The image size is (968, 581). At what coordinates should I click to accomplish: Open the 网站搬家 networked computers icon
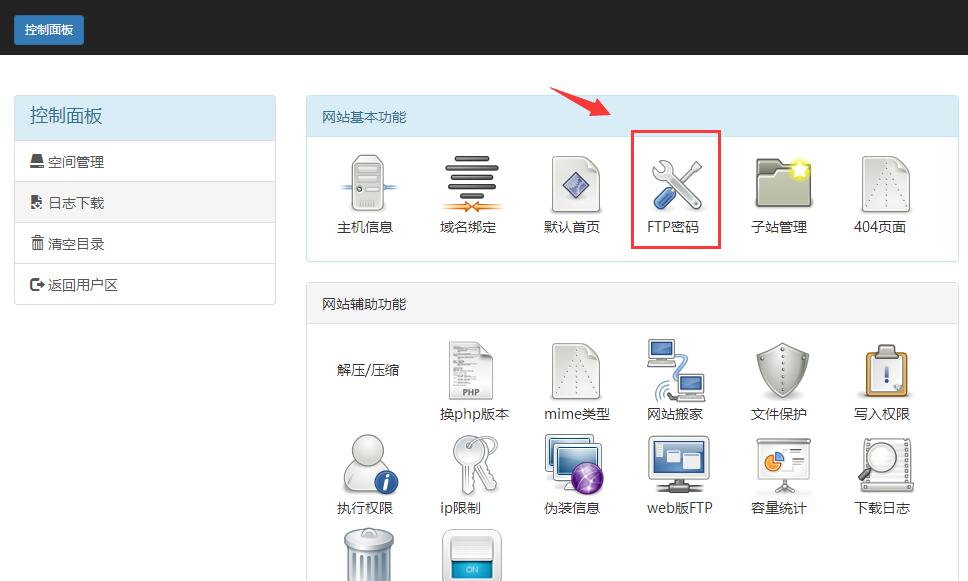pyautogui.click(x=677, y=370)
